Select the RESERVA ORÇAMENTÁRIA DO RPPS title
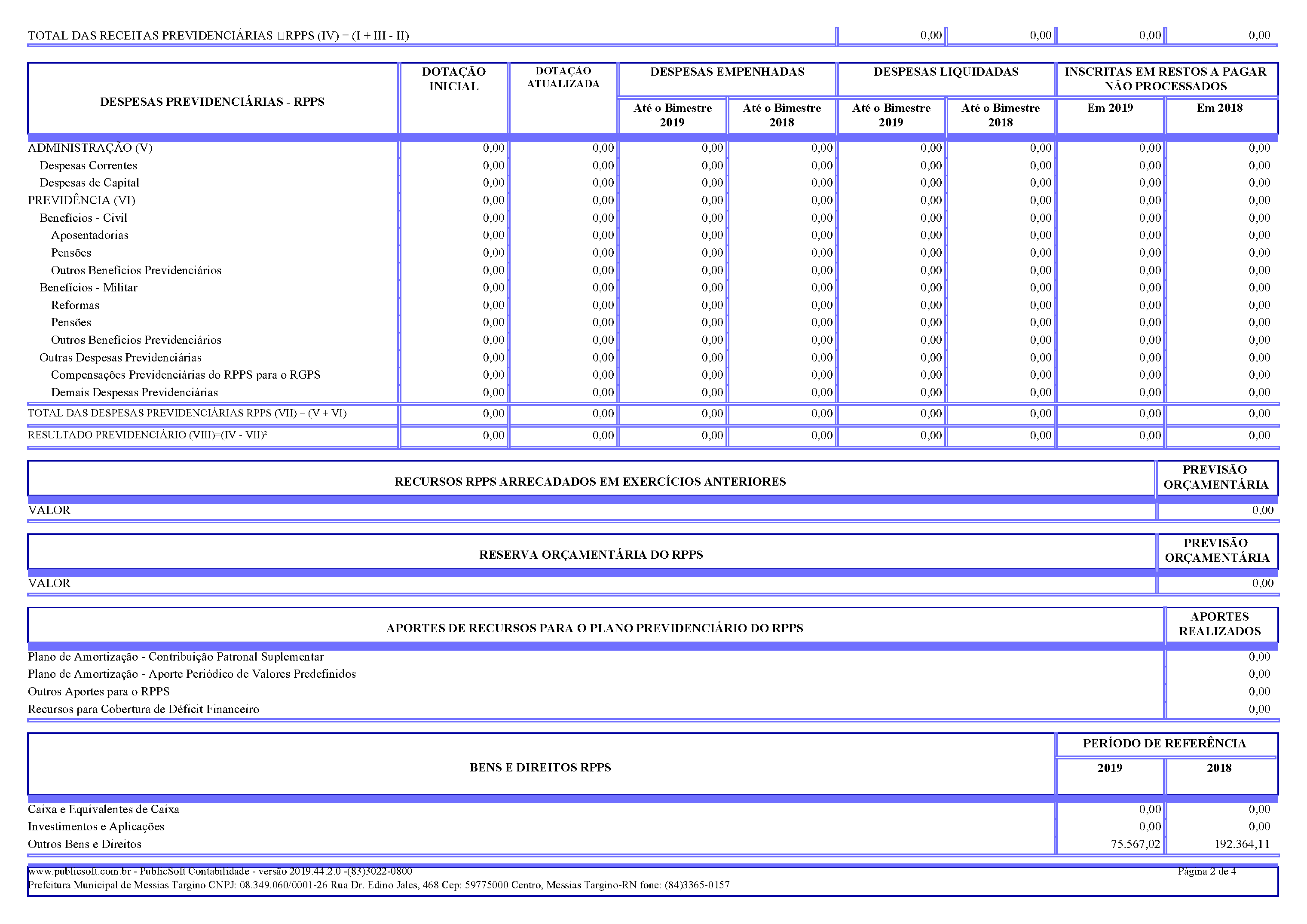 (591, 554)
